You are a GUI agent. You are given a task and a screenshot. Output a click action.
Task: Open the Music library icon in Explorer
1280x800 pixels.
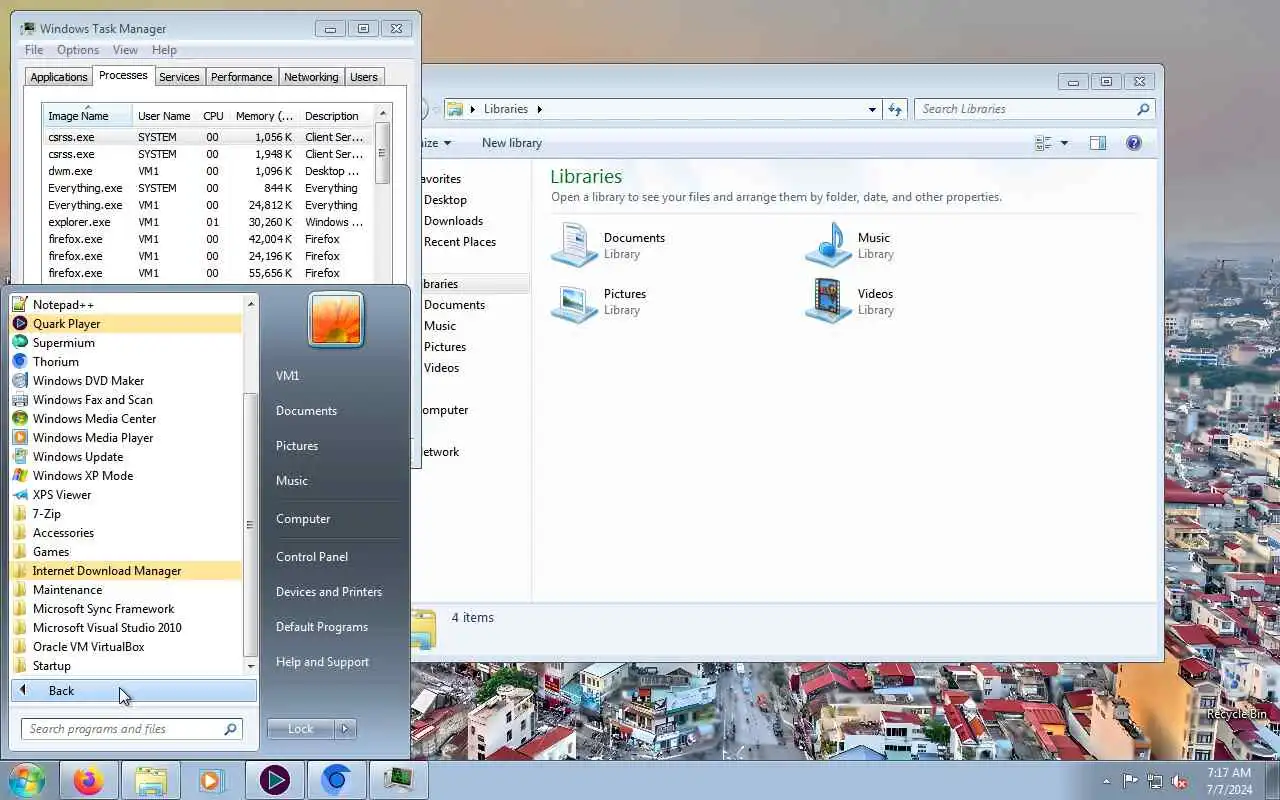pos(829,245)
